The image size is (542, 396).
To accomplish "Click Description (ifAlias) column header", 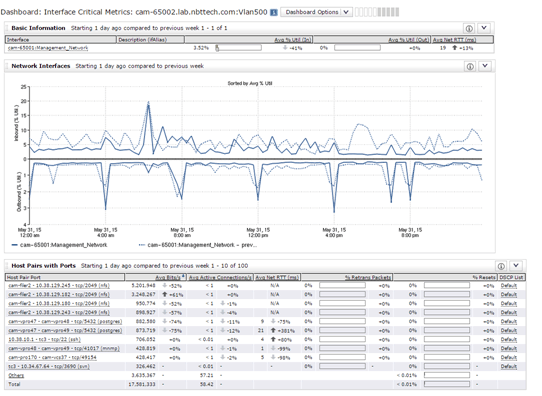I will point(142,40).
